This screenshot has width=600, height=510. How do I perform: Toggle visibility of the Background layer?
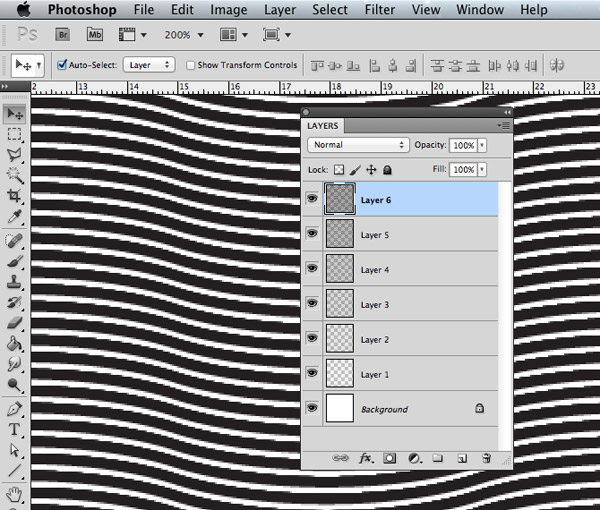(x=311, y=409)
